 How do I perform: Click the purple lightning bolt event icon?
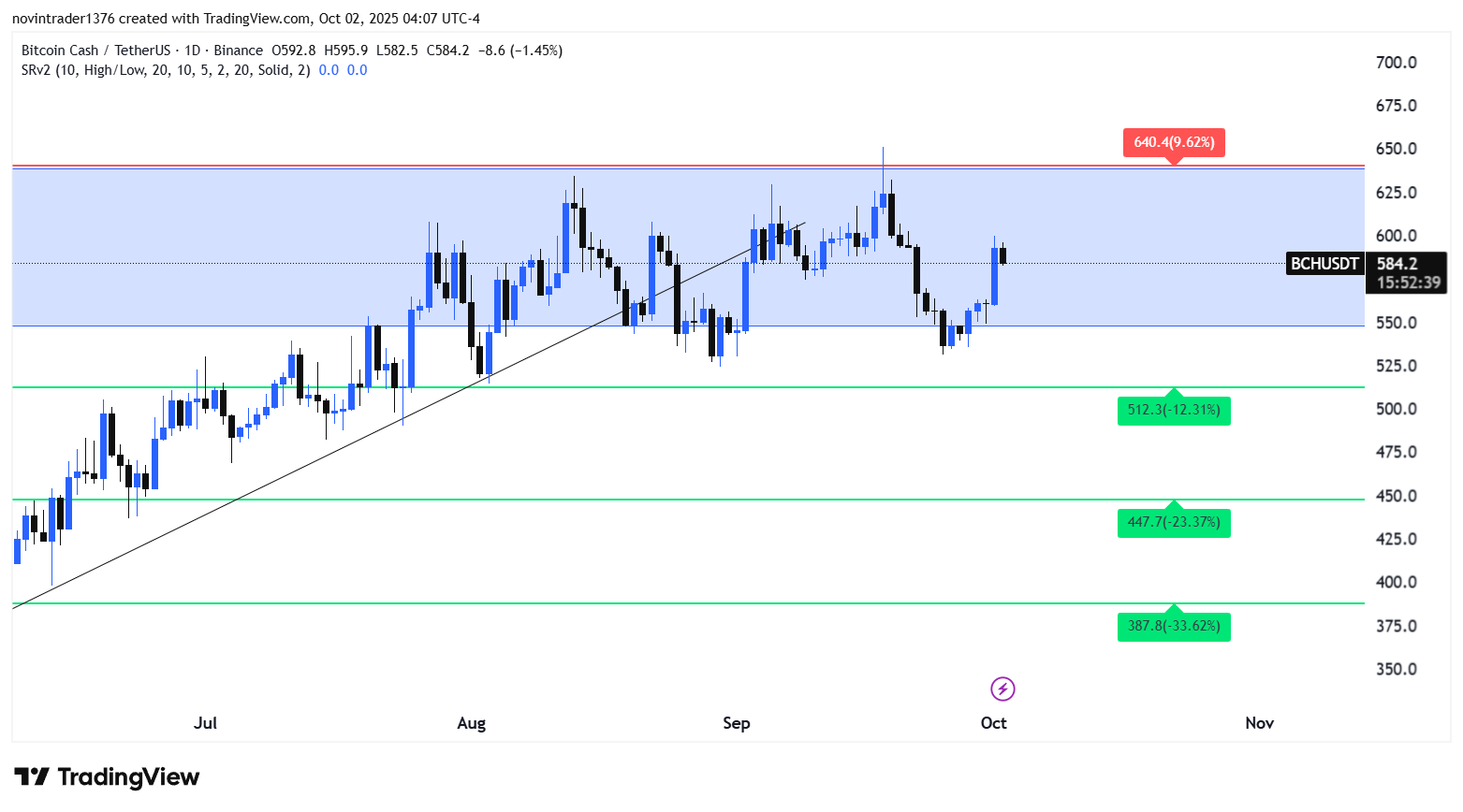[1002, 689]
